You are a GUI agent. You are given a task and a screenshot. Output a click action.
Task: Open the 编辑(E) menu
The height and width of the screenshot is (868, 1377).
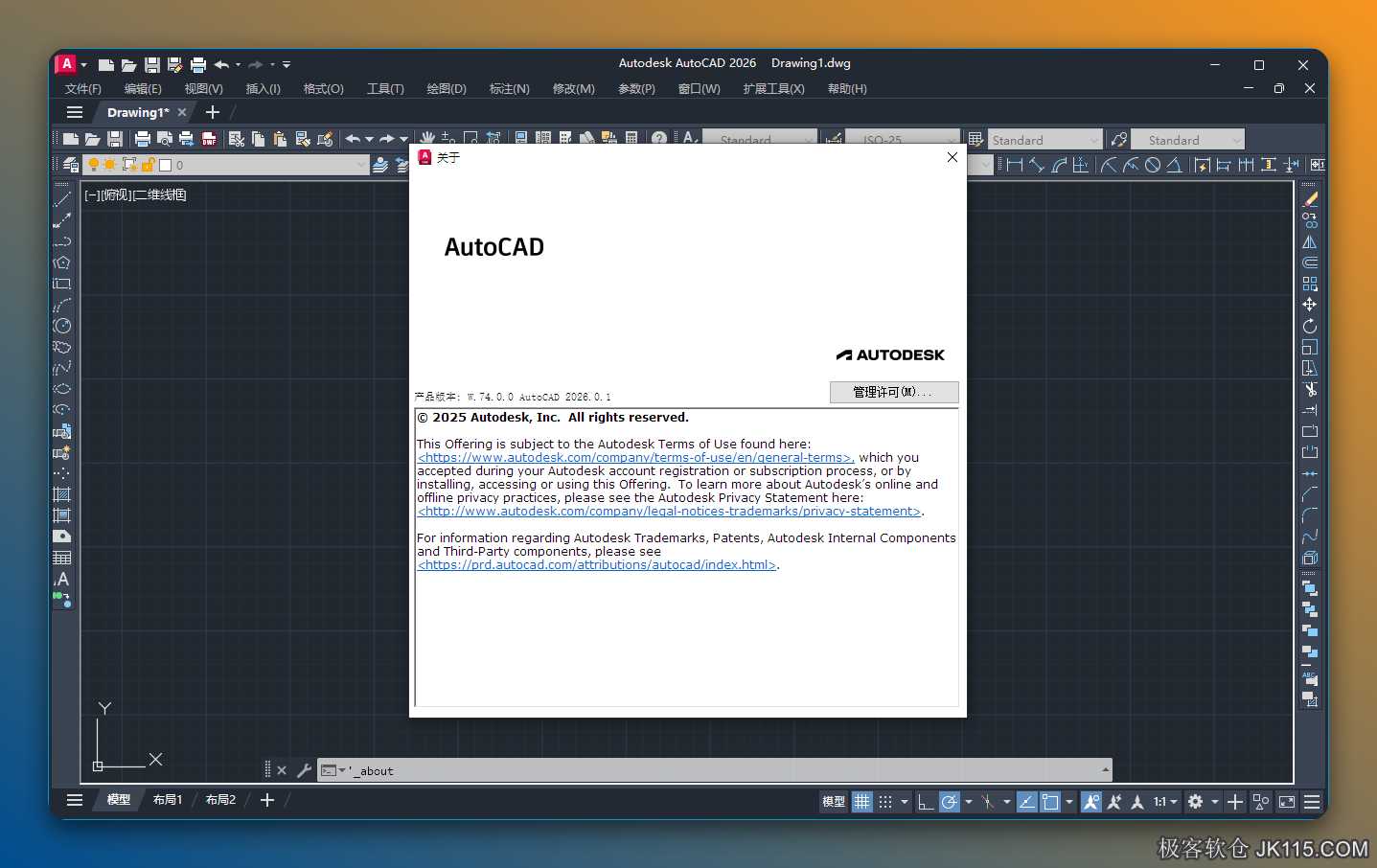143,88
